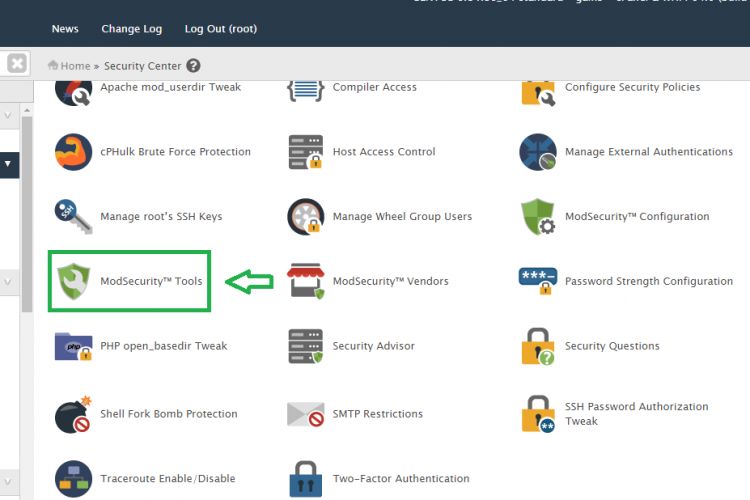
Task: Click the home icon in breadcrumb
Action: pyautogui.click(x=53, y=65)
